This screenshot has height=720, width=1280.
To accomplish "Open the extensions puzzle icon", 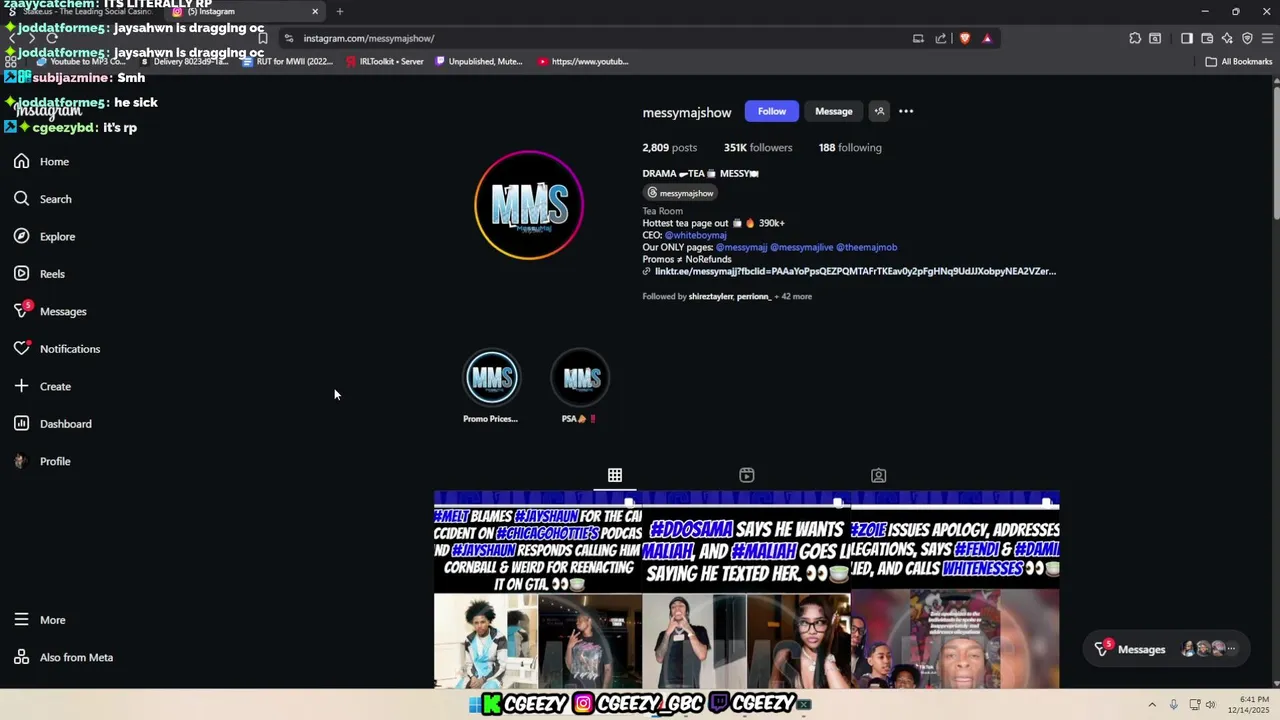I will click(1135, 38).
